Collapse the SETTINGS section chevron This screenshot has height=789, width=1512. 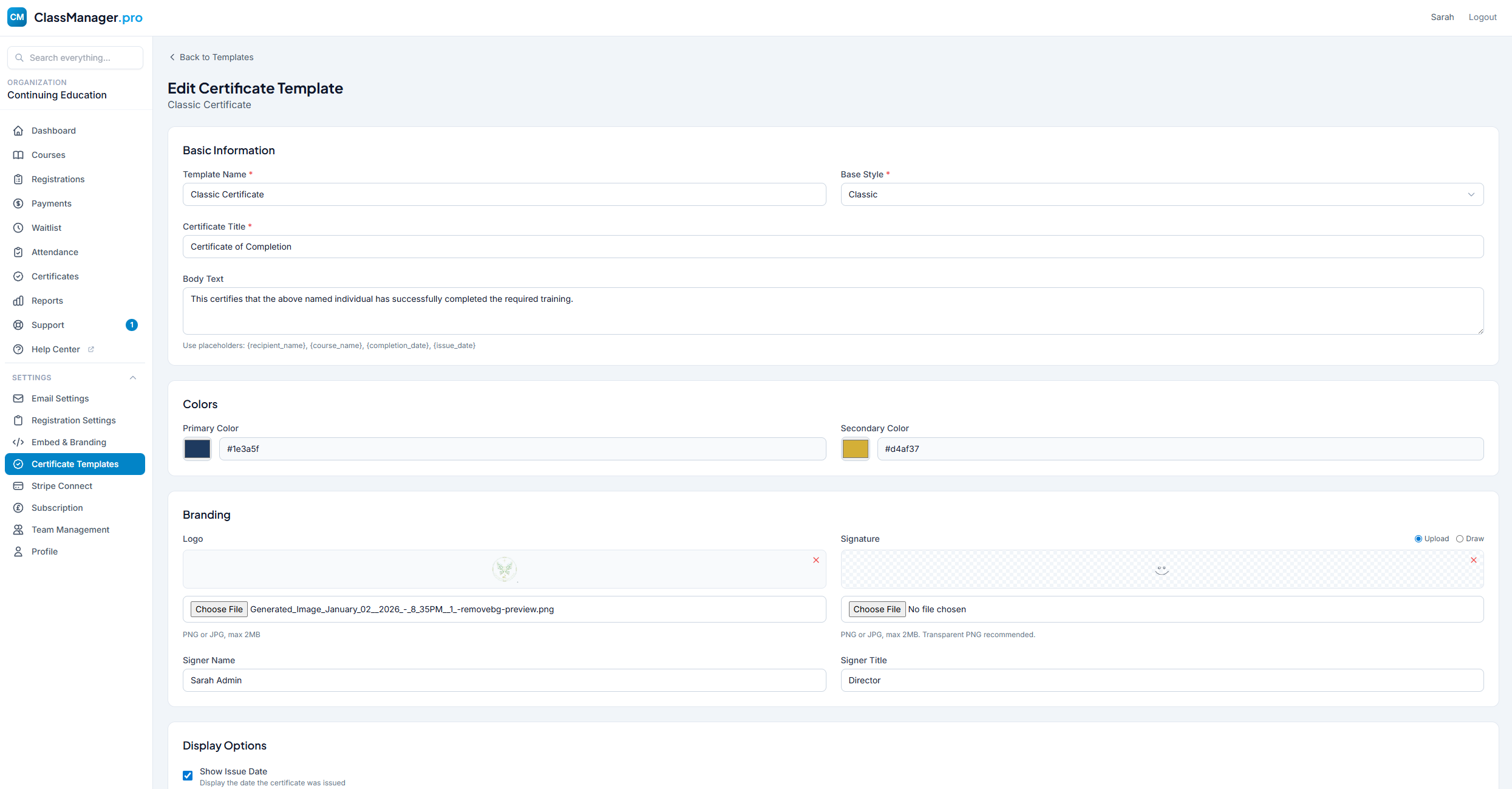click(133, 377)
